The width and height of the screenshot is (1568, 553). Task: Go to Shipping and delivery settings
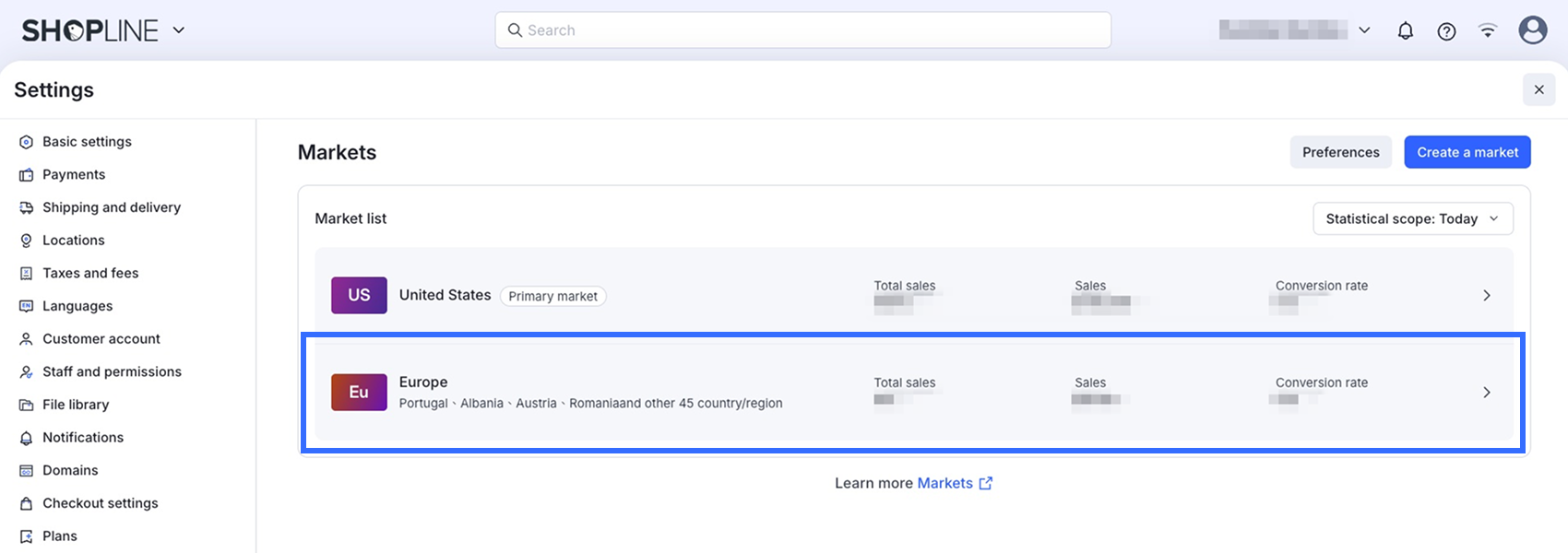(111, 207)
